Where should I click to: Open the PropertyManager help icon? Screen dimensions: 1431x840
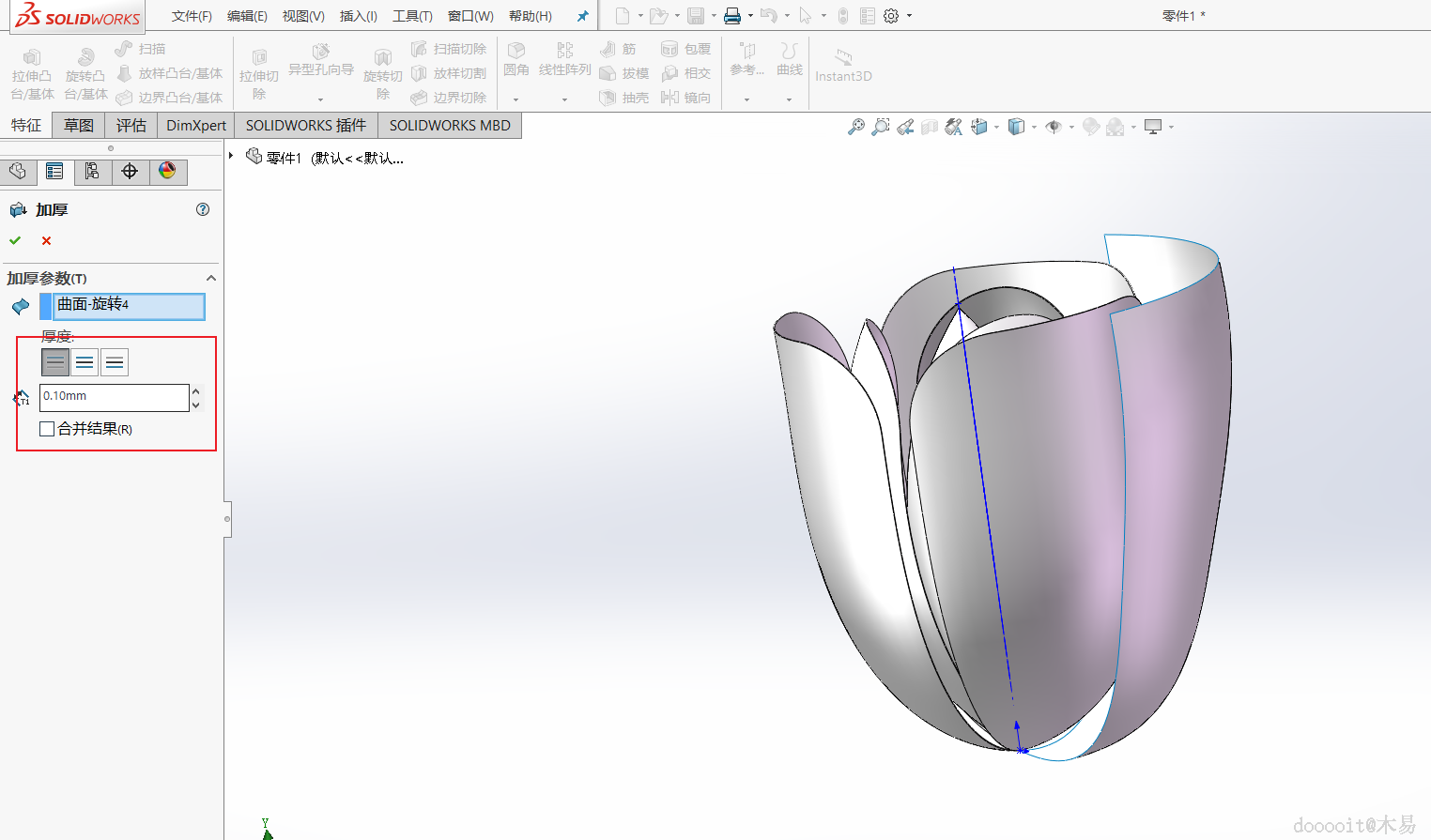[x=203, y=209]
